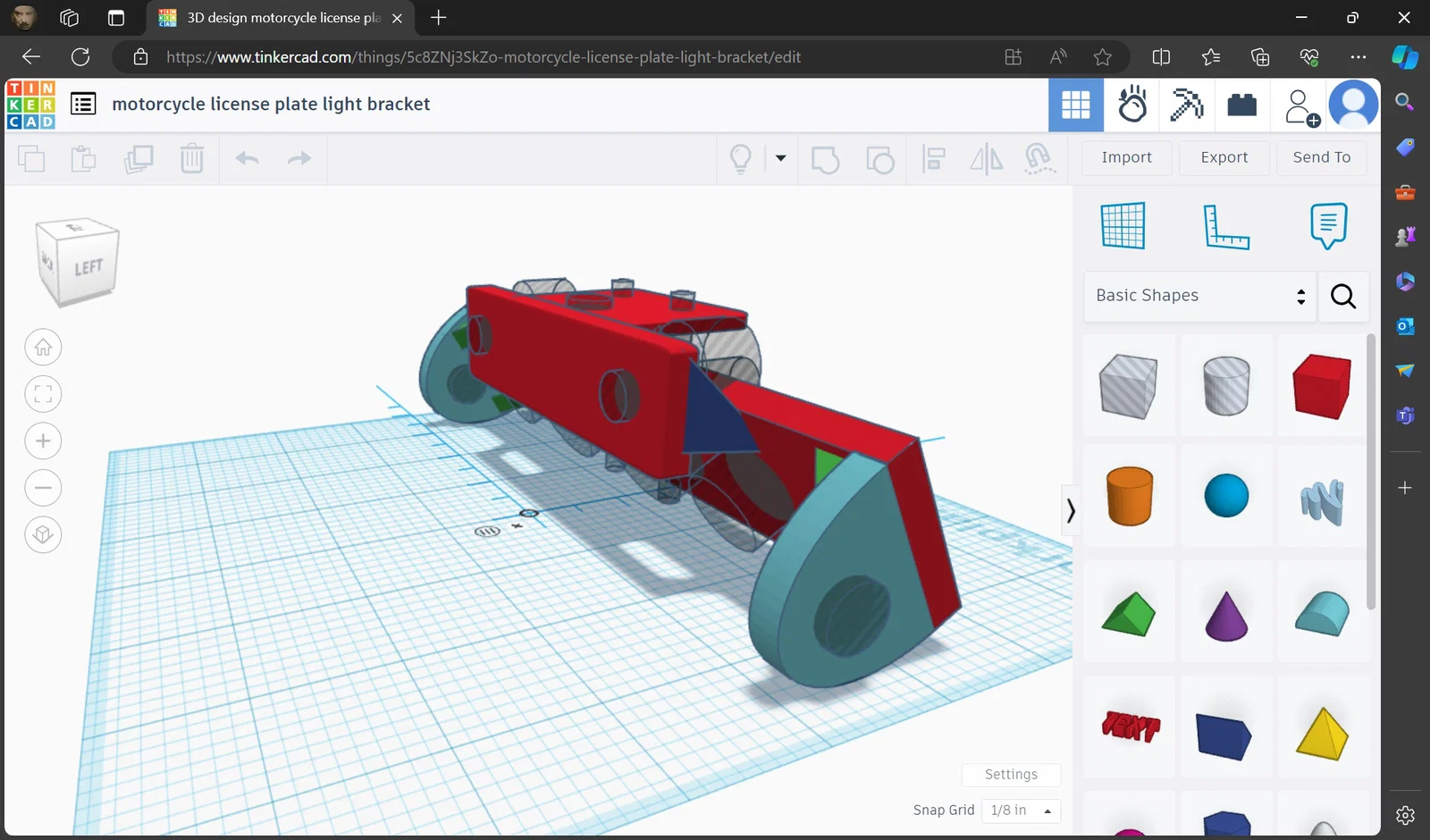This screenshot has height=840, width=1430.
Task: Open the Workplane tool
Action: (1123, 226)
